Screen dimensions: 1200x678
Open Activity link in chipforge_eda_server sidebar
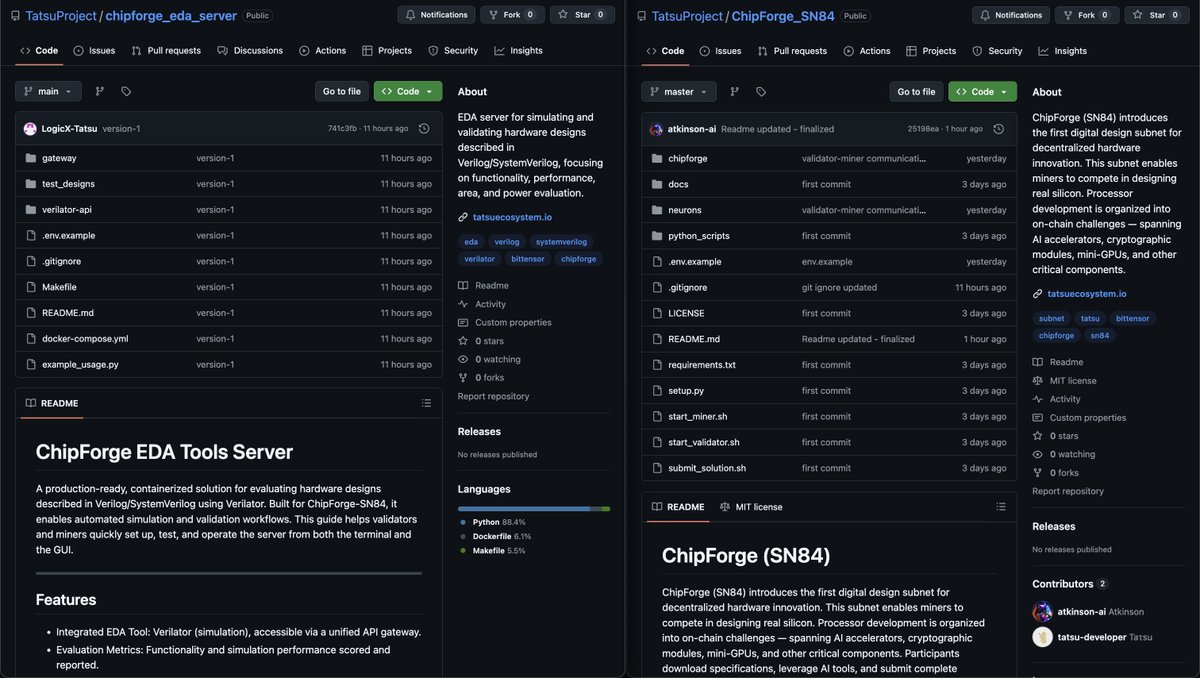(x=490, y=304)
